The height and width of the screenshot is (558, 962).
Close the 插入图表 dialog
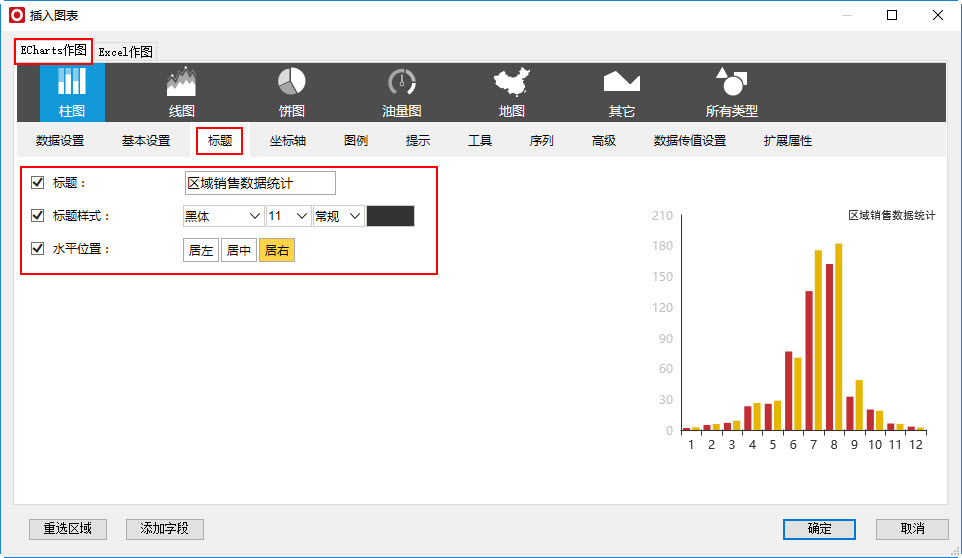[937, 15]
